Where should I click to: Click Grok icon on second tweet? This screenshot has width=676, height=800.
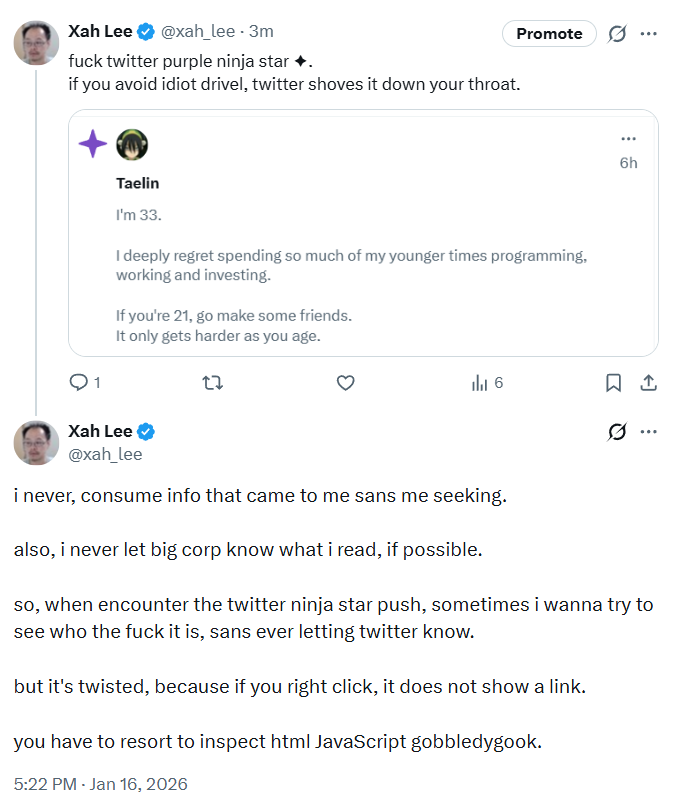click(x=618, y=432)
